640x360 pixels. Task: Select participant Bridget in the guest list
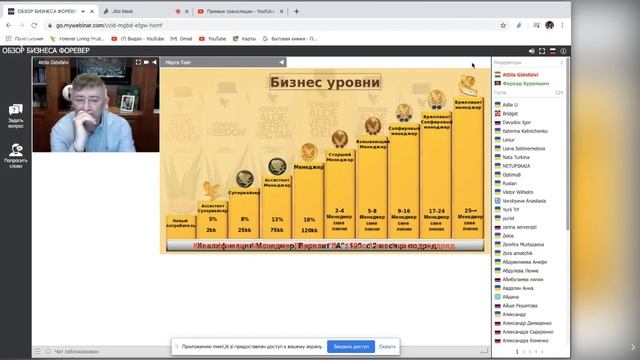pyautogui.click(x=510, y=113)
